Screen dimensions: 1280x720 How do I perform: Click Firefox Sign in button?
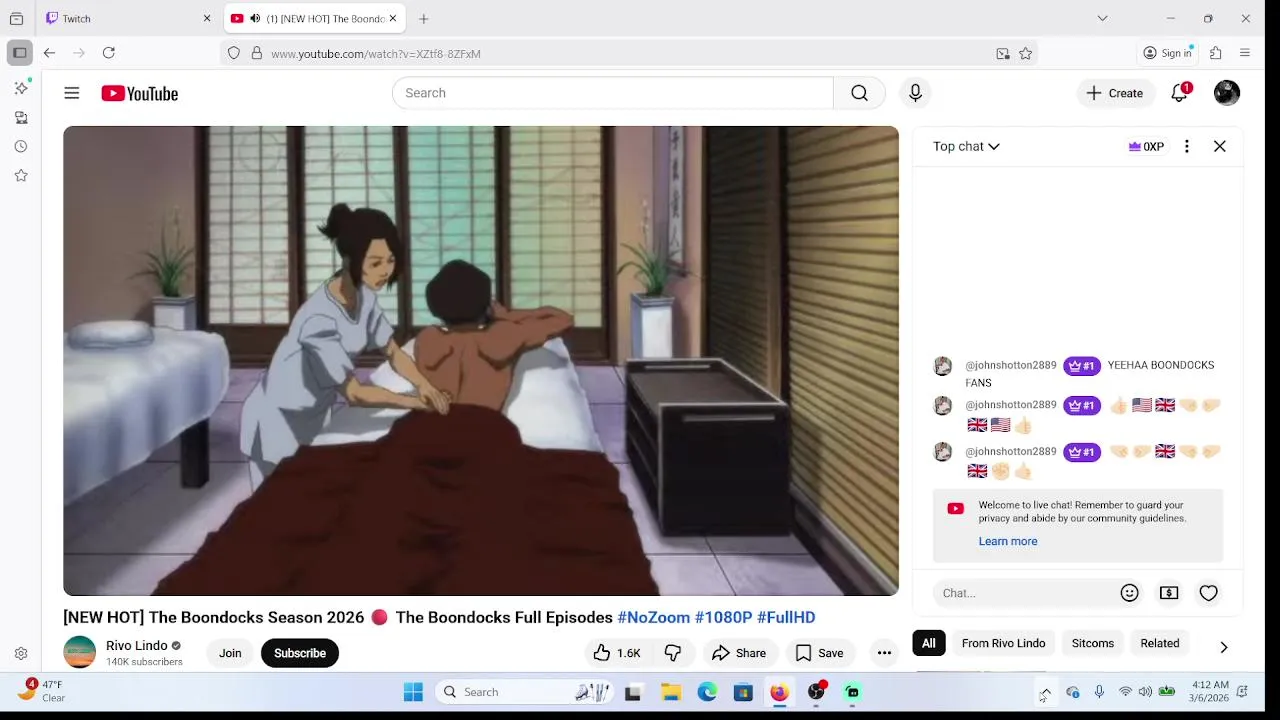(1168, 53)
